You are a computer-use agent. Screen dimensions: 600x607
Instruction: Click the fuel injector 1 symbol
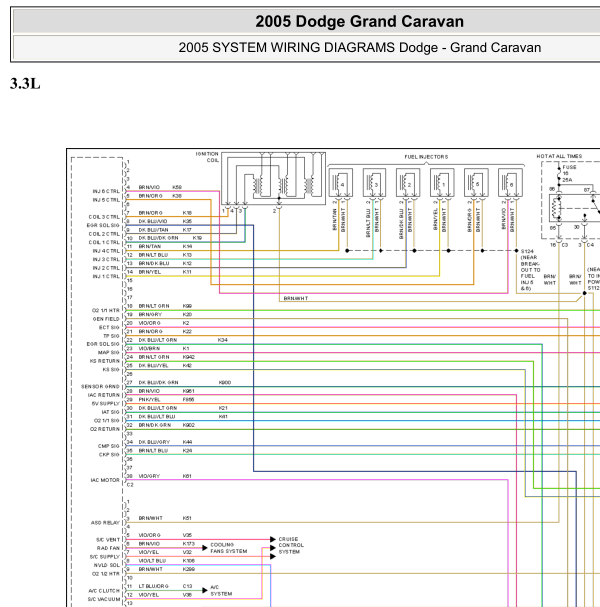click(442, 182)
